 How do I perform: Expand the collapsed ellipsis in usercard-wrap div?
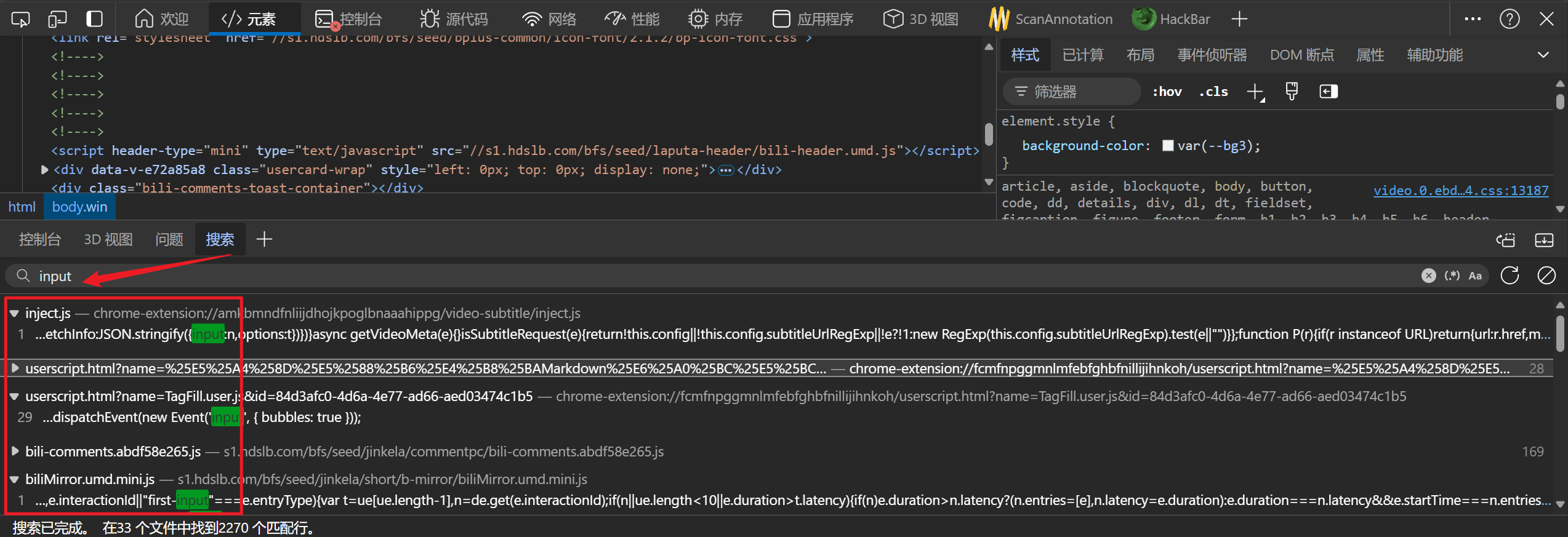pyautogui.click(x=726, y=170)
